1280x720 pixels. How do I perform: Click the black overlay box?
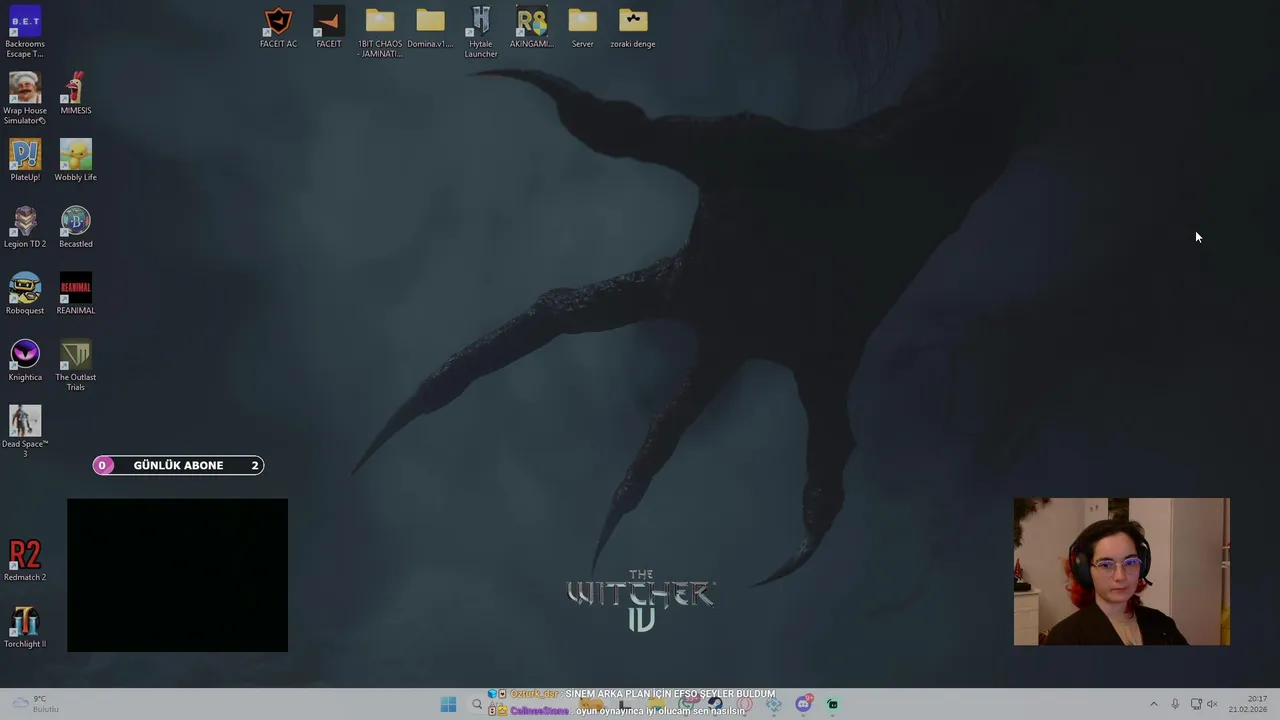(x=177, y=575)
